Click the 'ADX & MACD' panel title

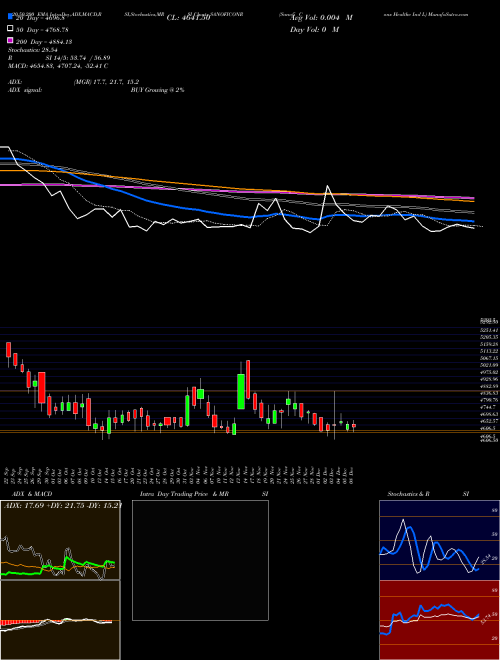tap(32, 494)
